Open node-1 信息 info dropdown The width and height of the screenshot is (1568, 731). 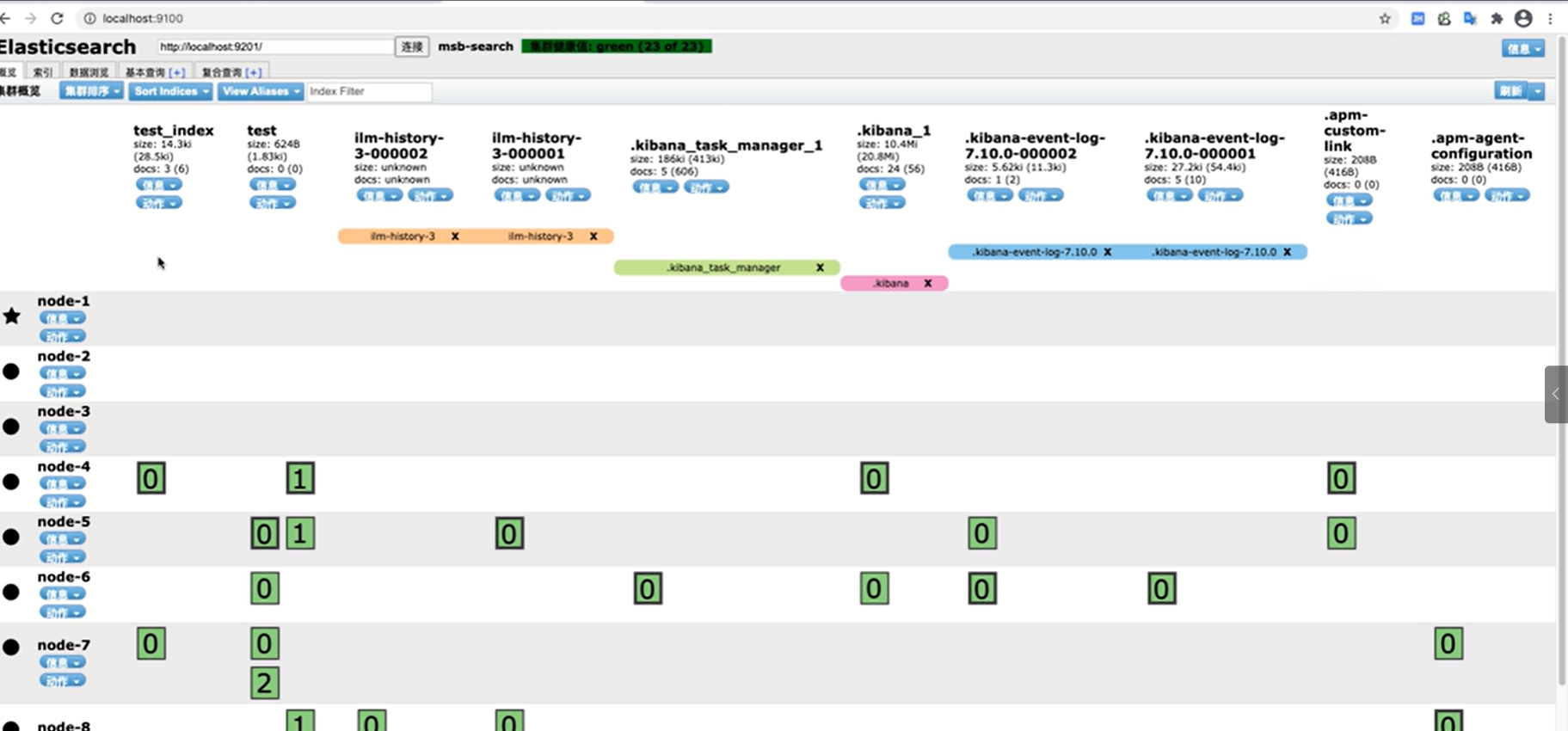point(63,318)
